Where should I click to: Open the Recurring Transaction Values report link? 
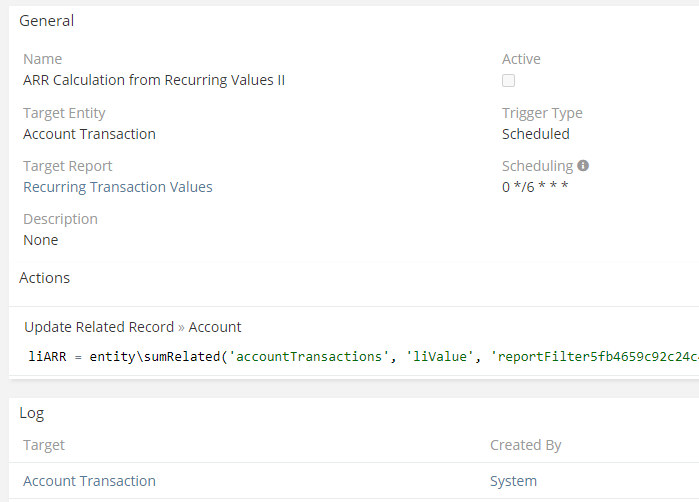[x=117, y=187]
